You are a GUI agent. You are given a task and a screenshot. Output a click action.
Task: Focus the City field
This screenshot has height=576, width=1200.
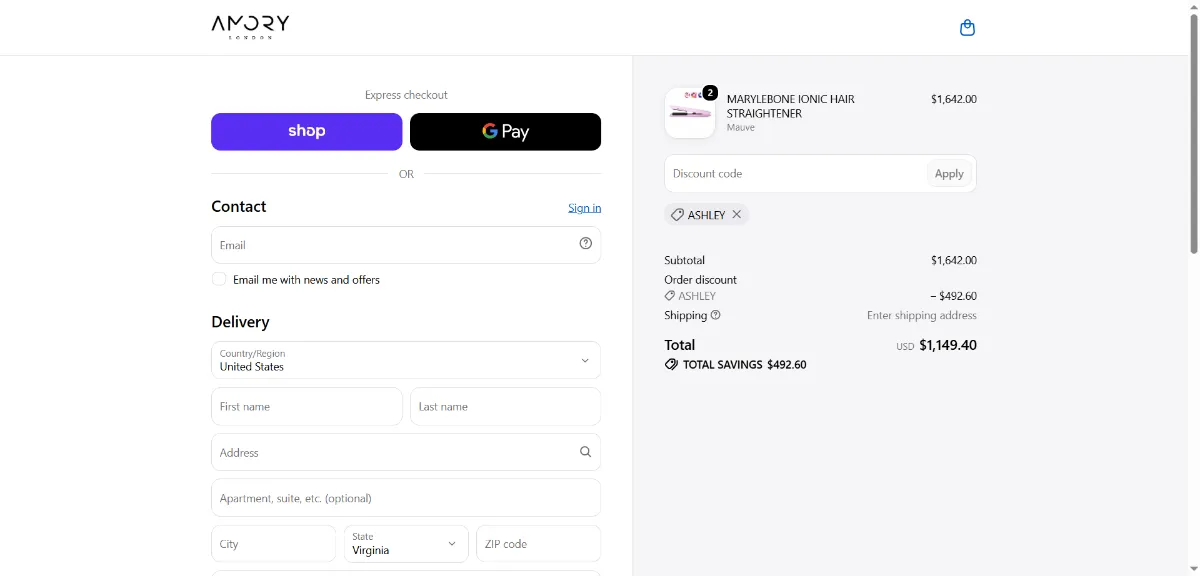click(273, 544)
